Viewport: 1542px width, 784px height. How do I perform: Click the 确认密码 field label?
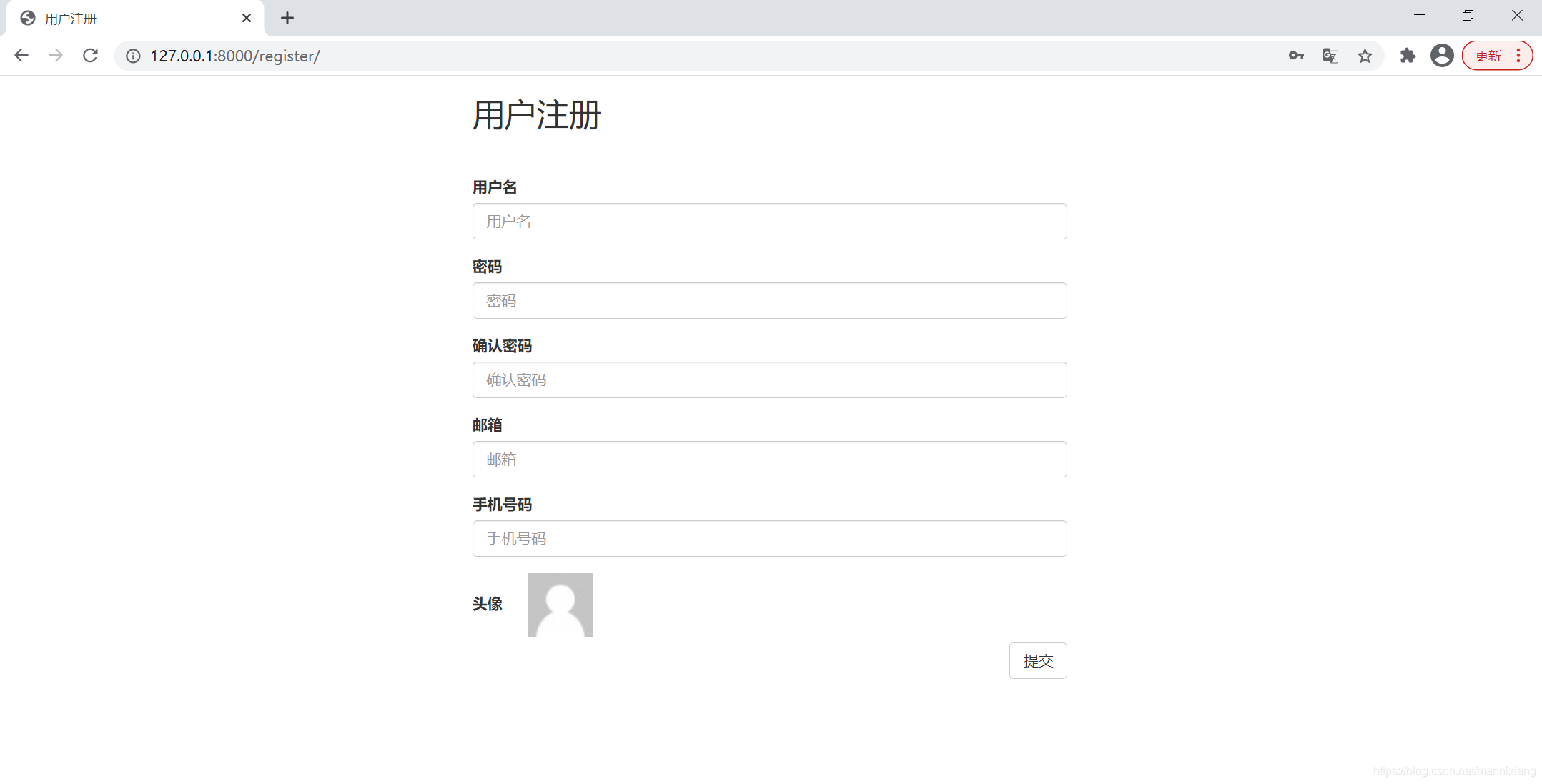coord(502,346)
